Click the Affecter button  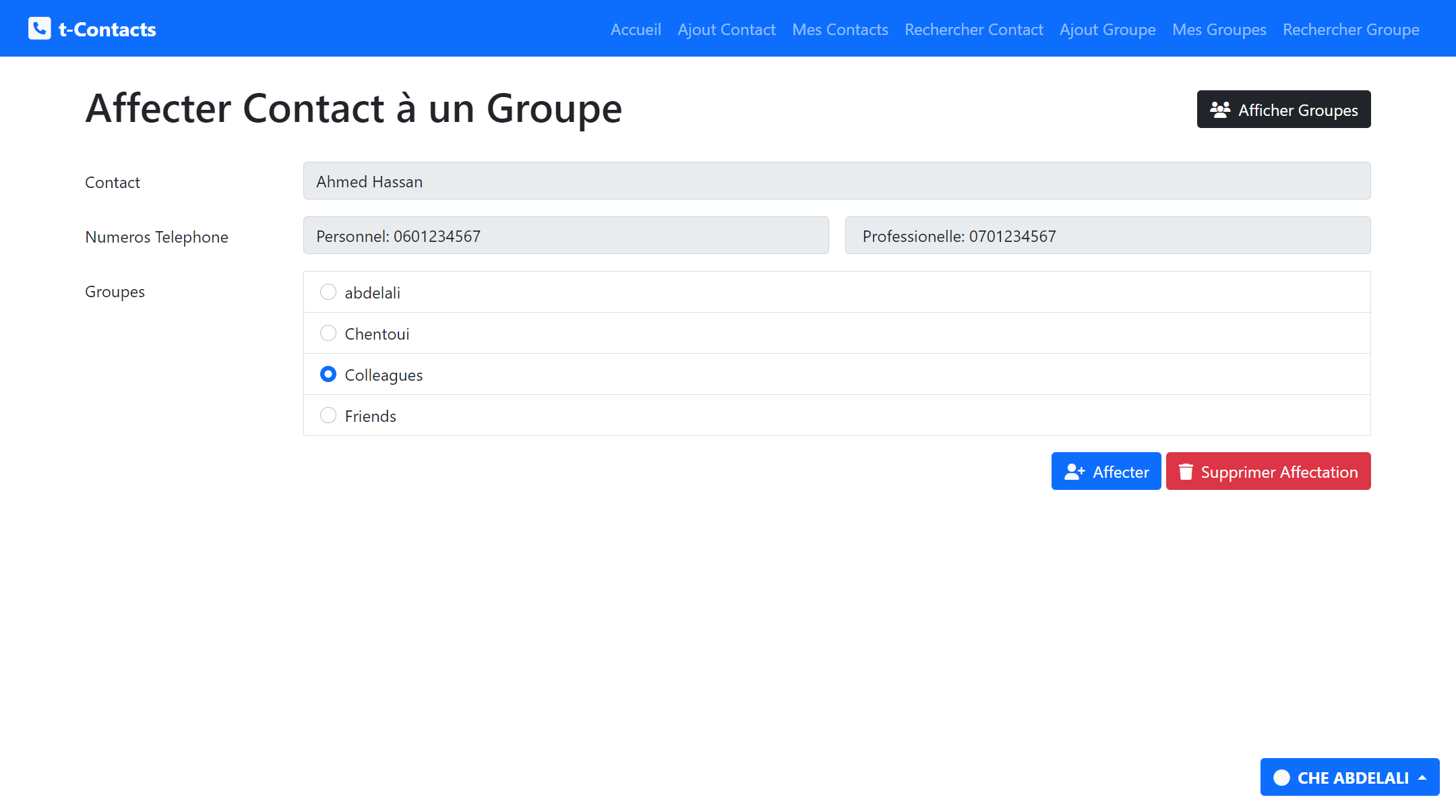coord(1106,471)
